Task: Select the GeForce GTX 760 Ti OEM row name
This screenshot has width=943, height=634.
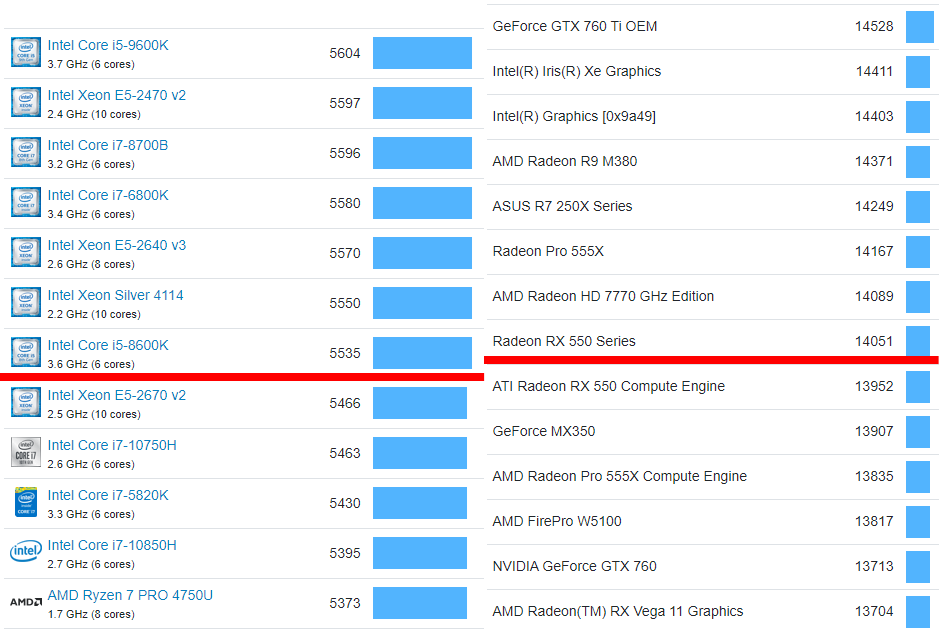Action: pyautogui.click(x=574, y=26)
